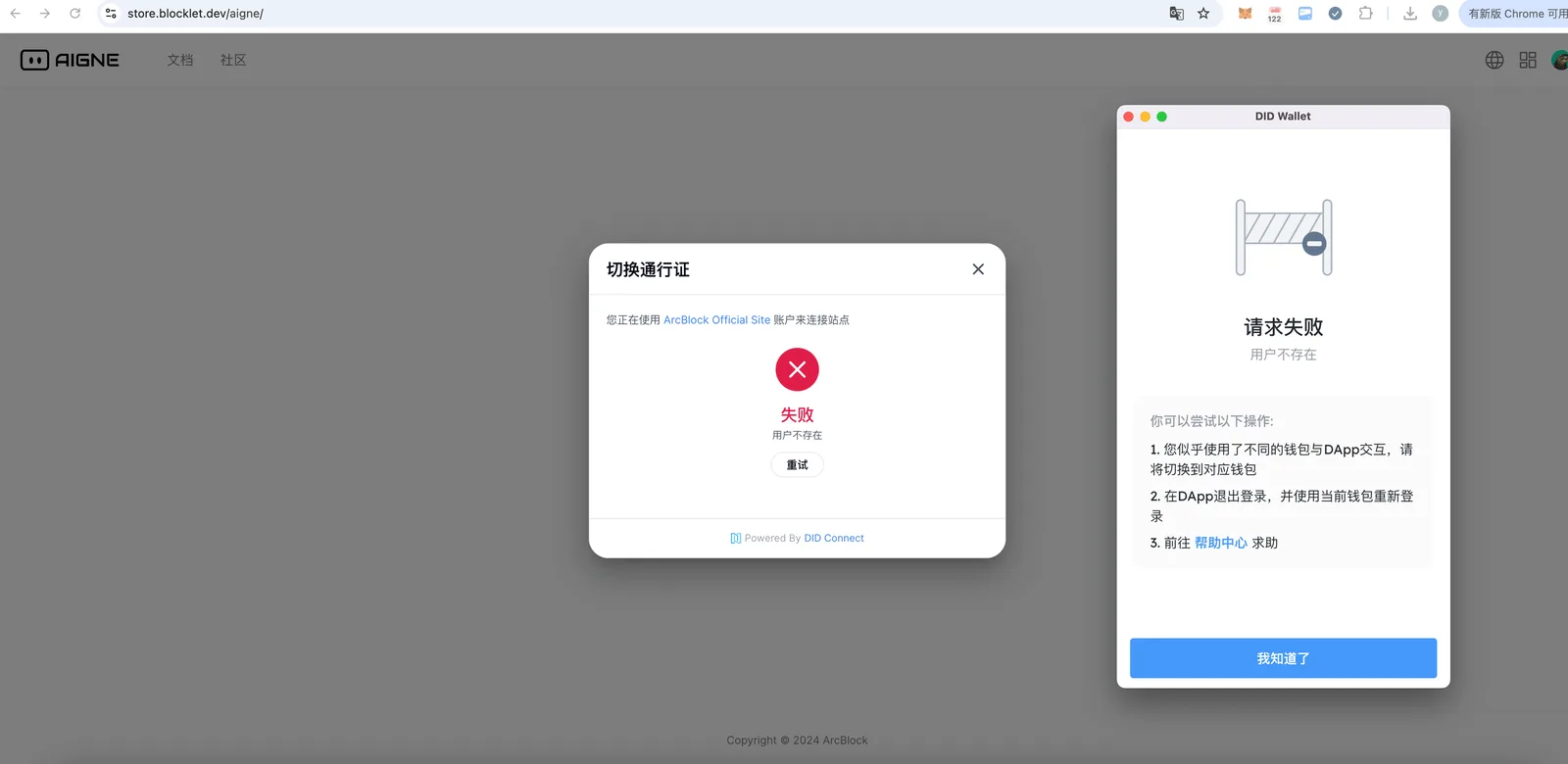This screenshot has width=1568, height=764.
Task: Click the red failure X icon
Action: [797, 369]
